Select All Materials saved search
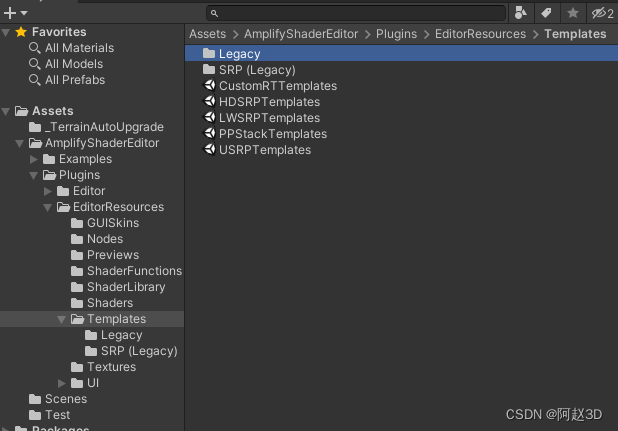Screen dimensions: 618x431 tap(79, 48)
